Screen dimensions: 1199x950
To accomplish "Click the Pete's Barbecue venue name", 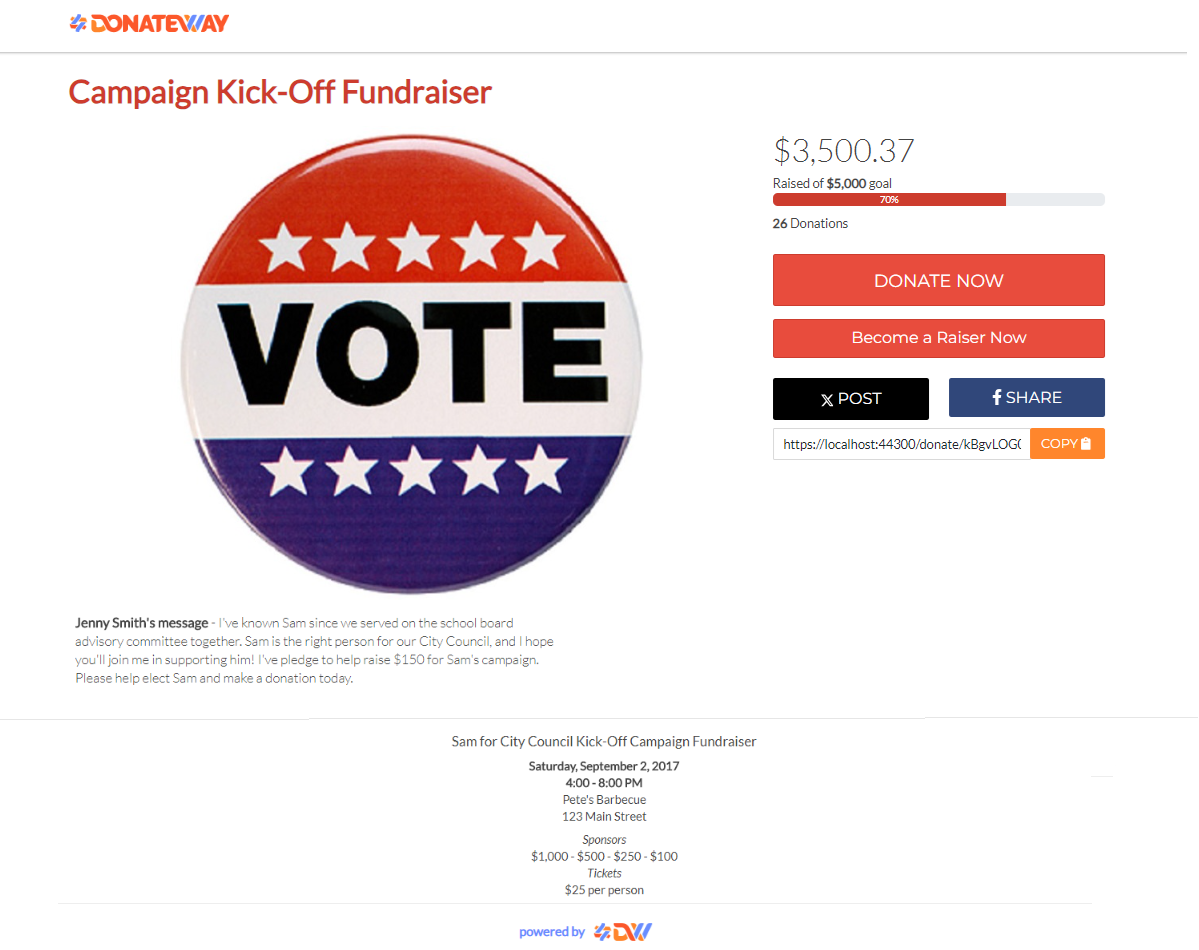I will [x=604, y=800].
